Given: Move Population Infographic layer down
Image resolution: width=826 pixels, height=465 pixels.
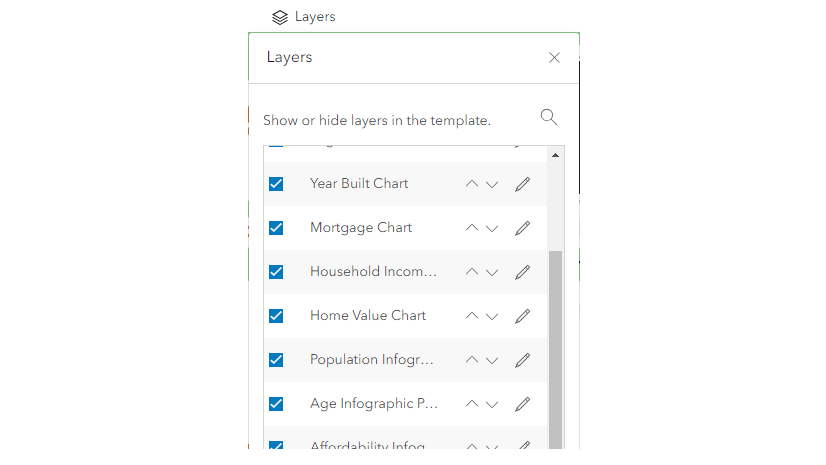Looking at the screenshot, I should pos(492,360).
